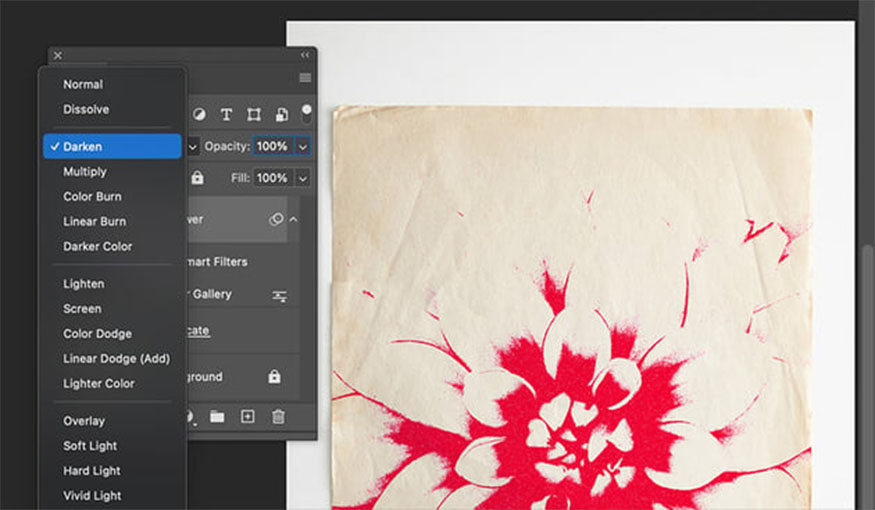Open the Layers panel hamburger menu
The width and height of the screenshot is (875, 510).
pos(305,78)
